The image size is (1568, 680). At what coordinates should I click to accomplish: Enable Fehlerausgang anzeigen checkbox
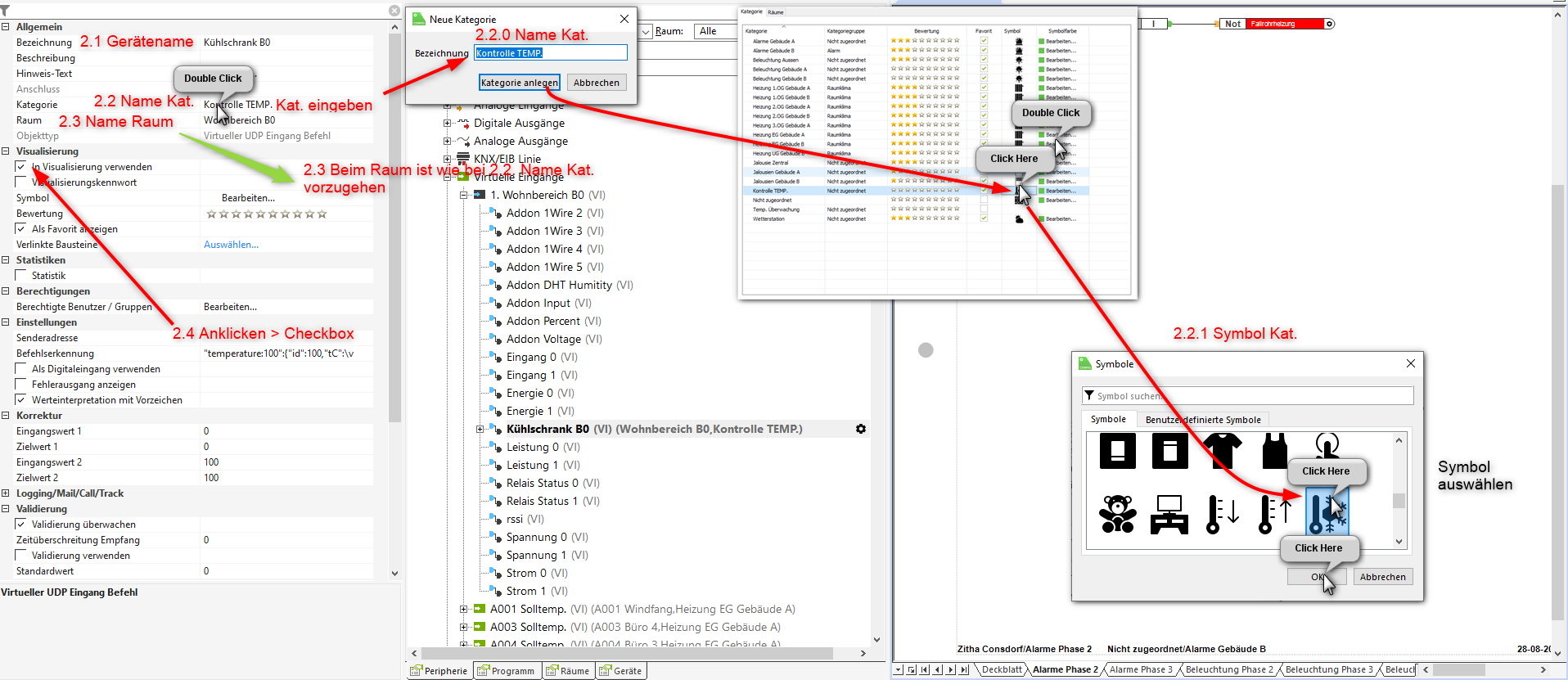pyautogui.click(x=21, y=385)
